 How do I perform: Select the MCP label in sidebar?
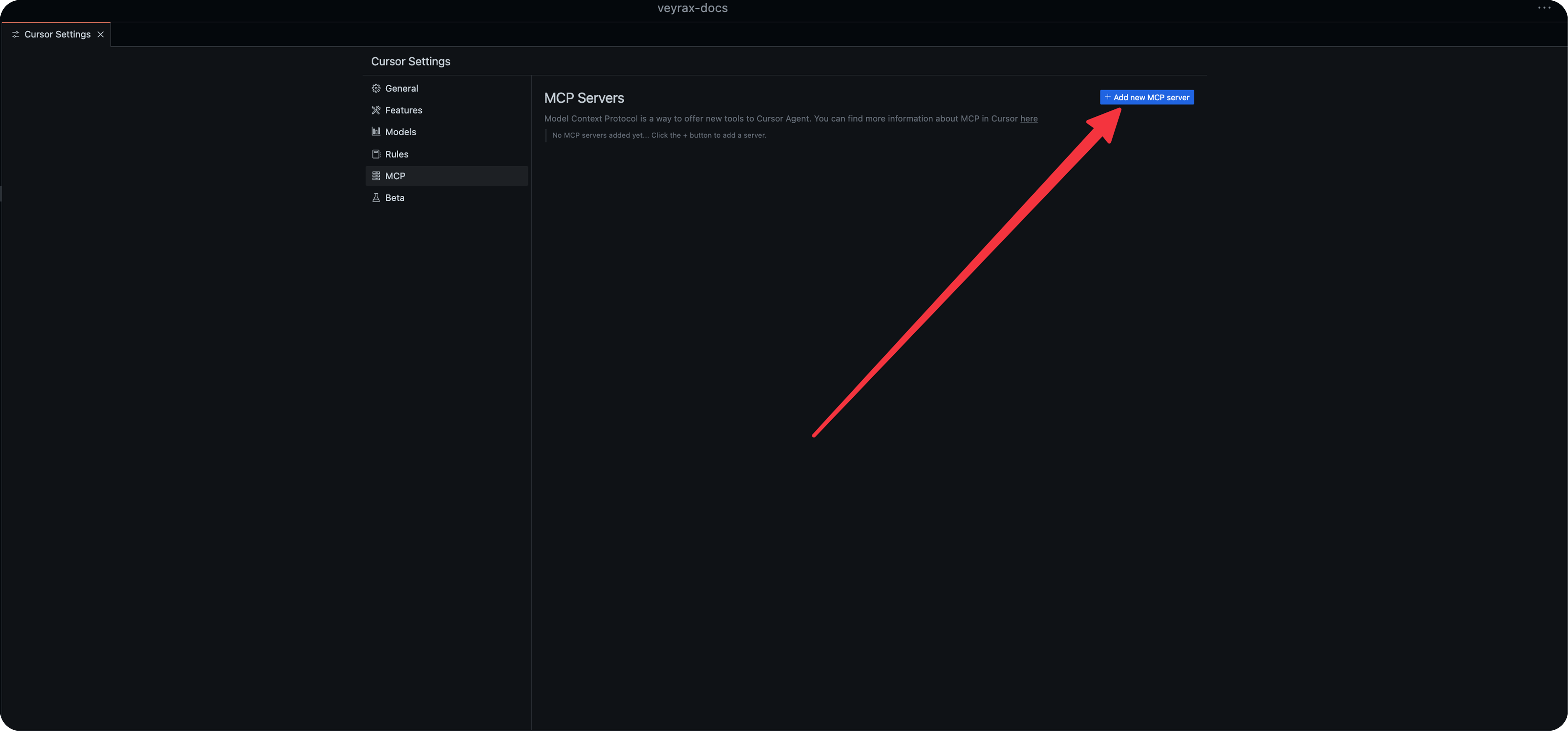[395, 176]
